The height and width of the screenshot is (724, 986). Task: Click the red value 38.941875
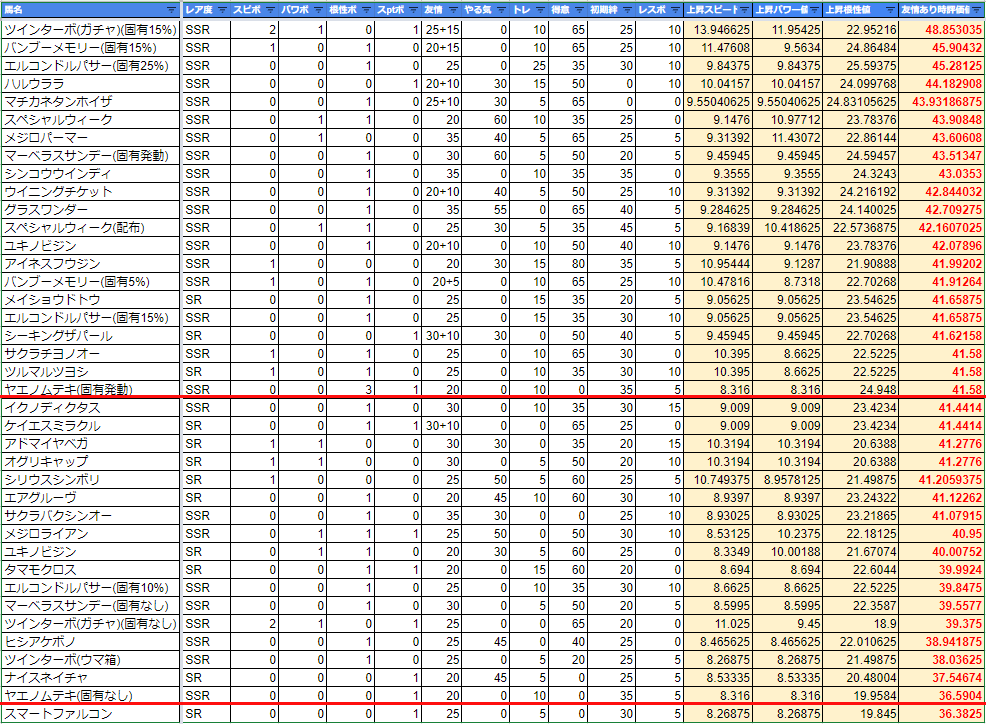point(953,642)
